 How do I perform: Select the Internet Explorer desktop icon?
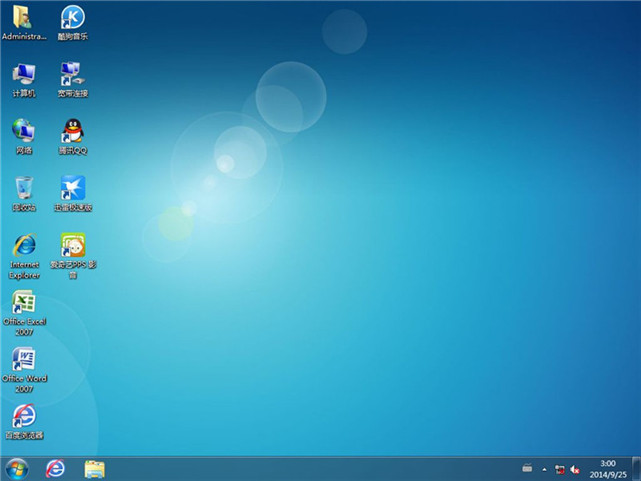point(24,256)
